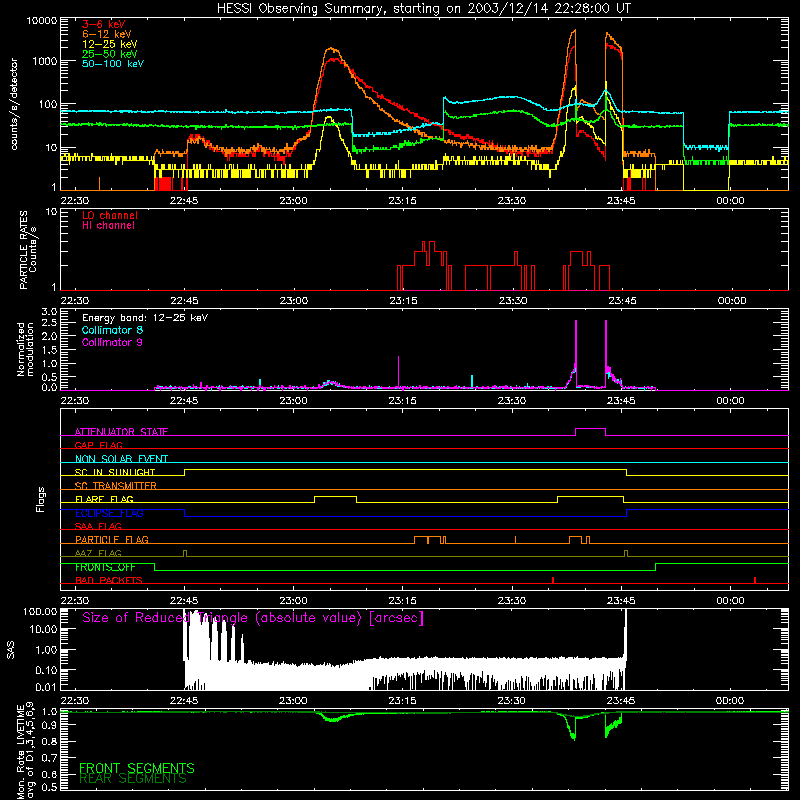
Task: Click the Energy band: 12-25 keV label
Action: [145, 318]
